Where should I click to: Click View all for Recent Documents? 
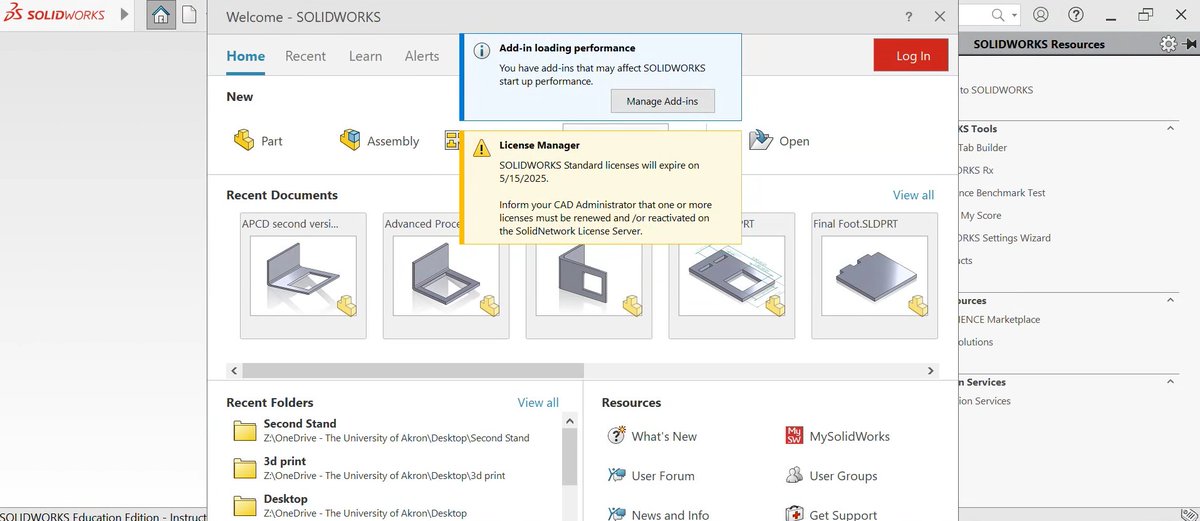pyautogui.click(x=913, y=195)
